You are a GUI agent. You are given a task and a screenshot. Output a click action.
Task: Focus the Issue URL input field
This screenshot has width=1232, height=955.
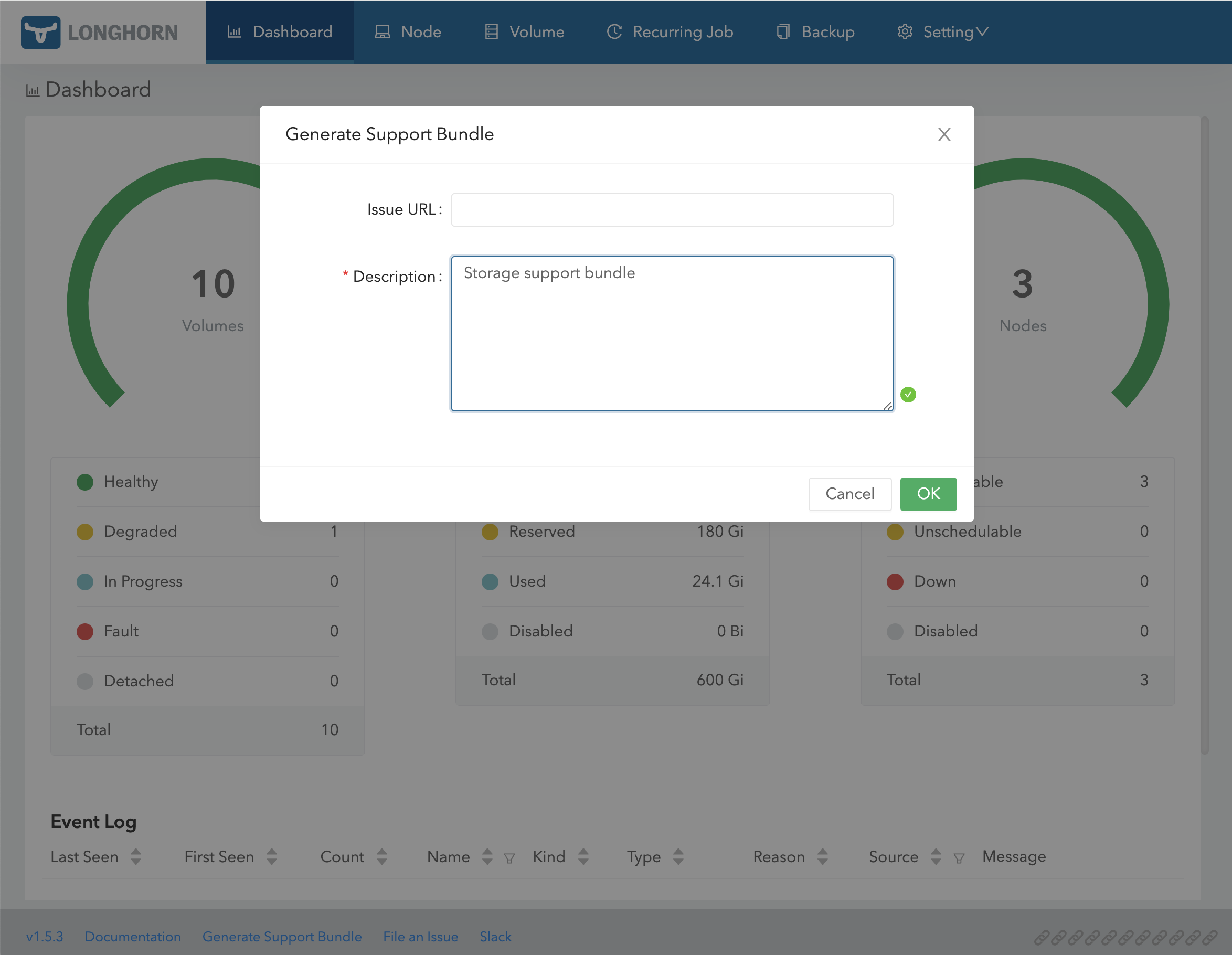671,210
